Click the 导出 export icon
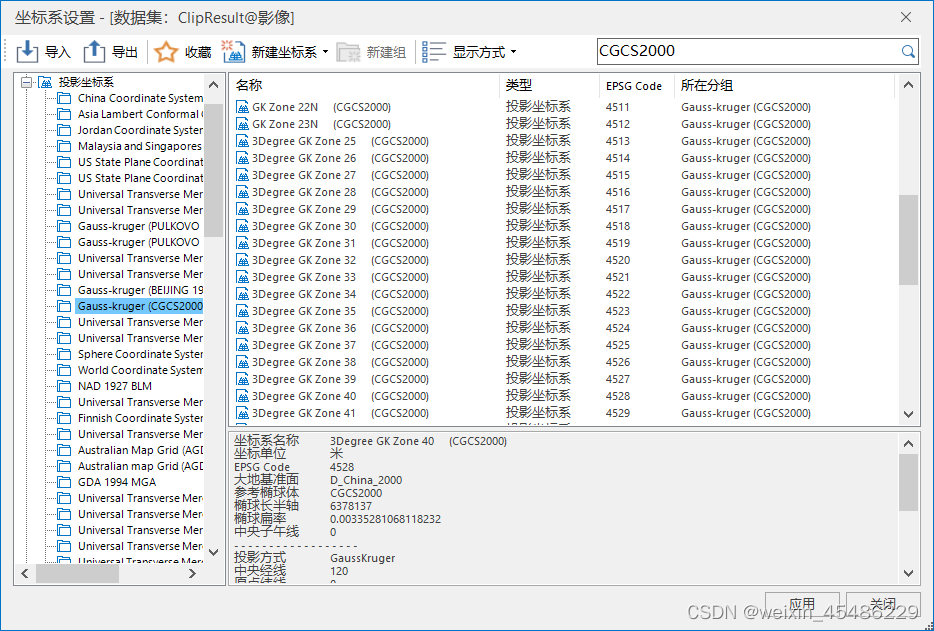934x631 pixels. tap(94, 52)
